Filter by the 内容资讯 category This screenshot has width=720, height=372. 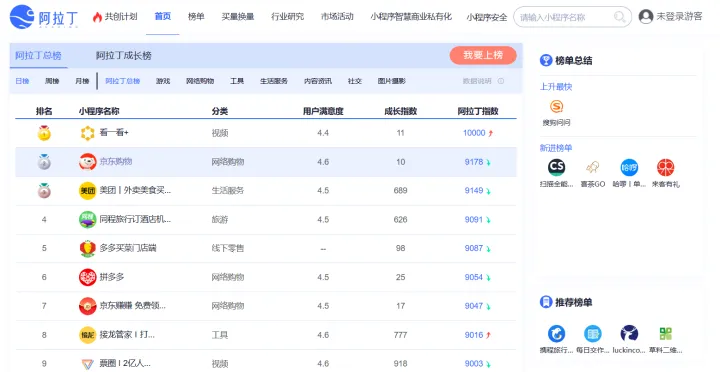318,81
